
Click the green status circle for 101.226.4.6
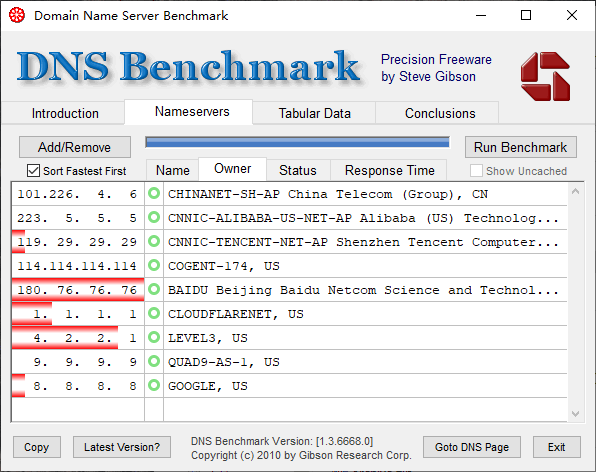[x=154, y=193]
